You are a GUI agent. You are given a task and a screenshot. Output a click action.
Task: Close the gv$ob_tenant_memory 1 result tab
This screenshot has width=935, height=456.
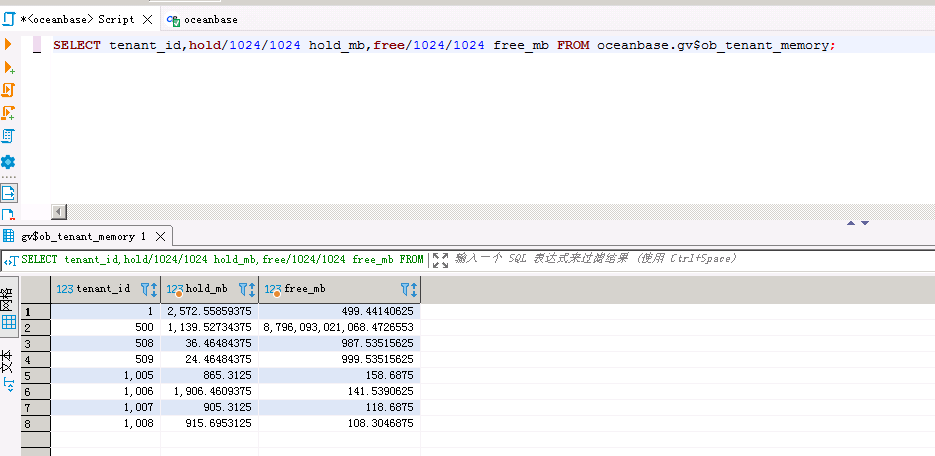tap(160, 236)
